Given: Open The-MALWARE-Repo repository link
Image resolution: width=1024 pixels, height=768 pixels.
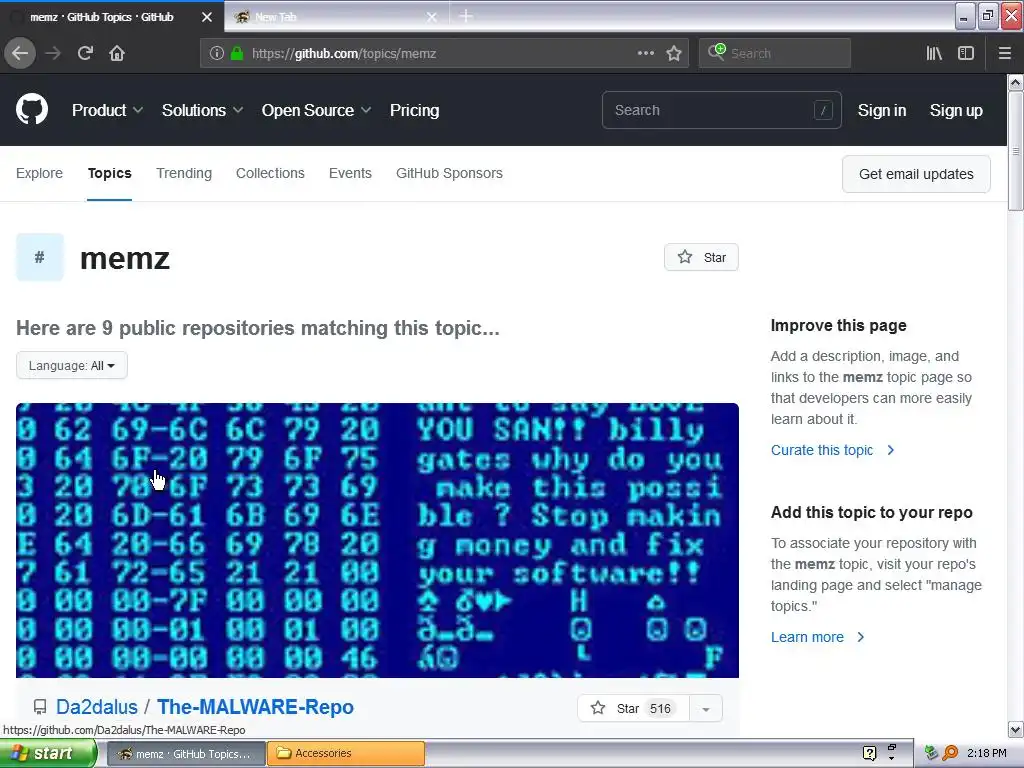Looking at the screenshot, I should tap(255, 707).
